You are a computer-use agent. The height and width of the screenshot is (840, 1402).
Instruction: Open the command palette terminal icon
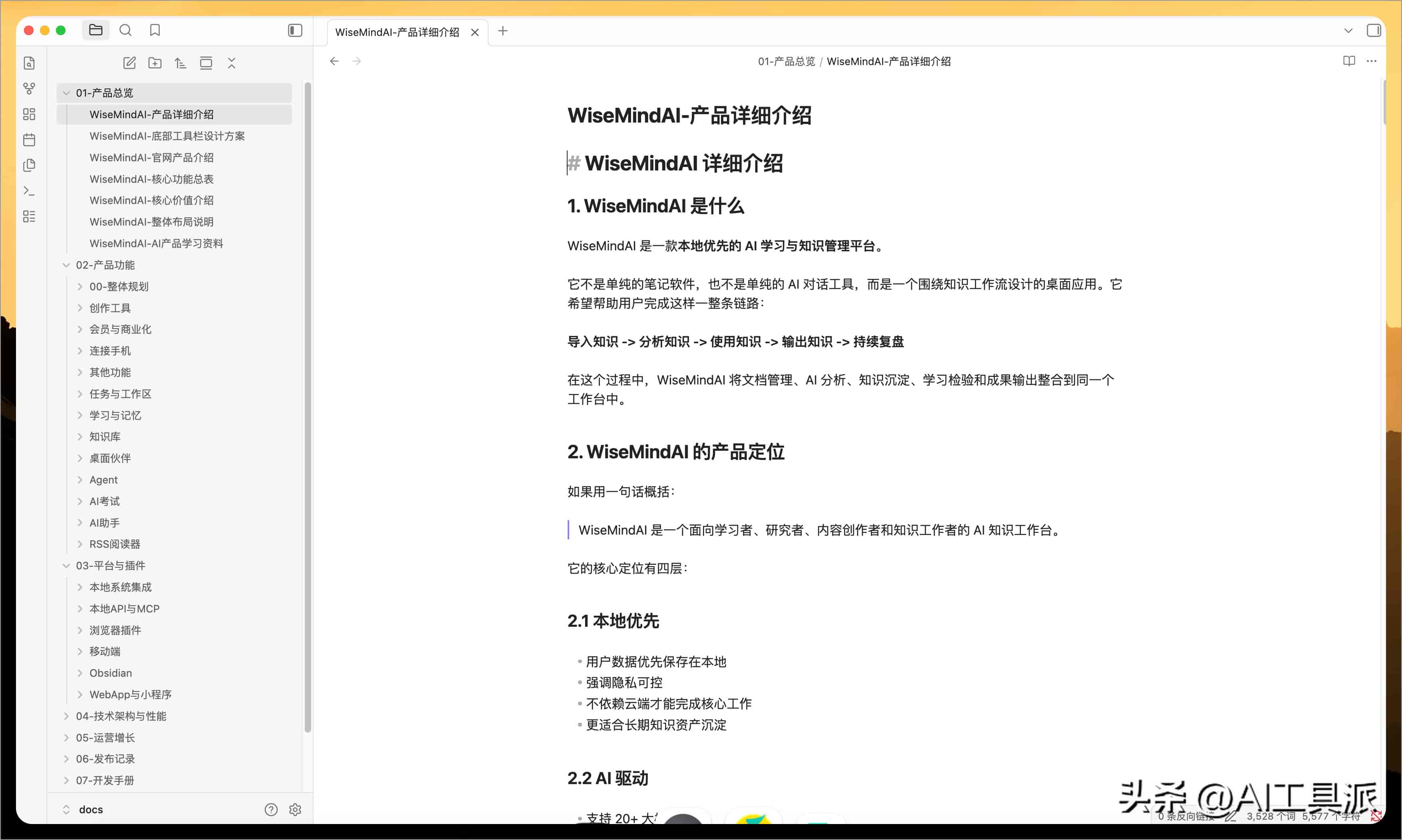[29, 191]
